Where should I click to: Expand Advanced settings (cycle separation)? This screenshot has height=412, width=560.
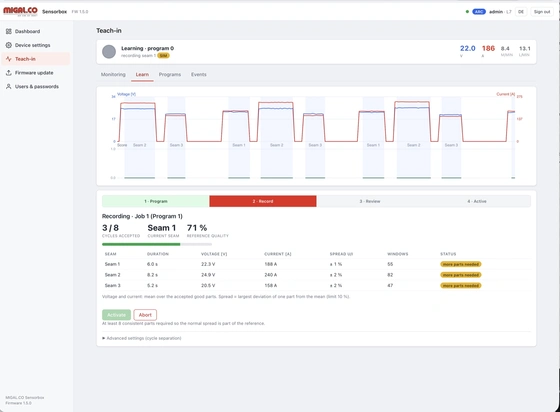142,338
